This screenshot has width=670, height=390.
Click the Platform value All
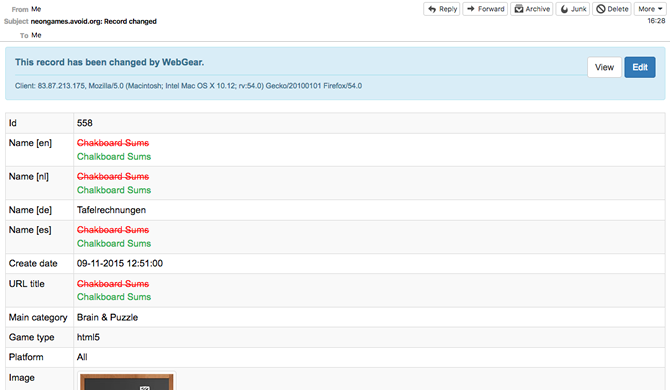point(82,357)
